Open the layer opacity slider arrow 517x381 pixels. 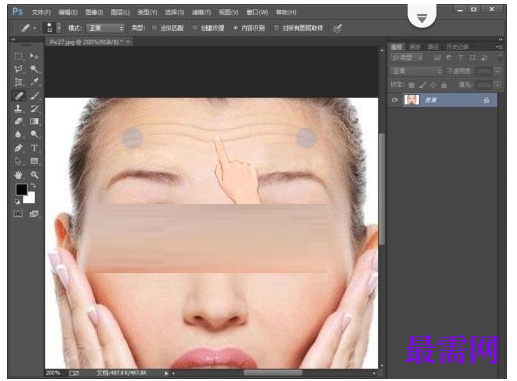[x=498, y=71]
